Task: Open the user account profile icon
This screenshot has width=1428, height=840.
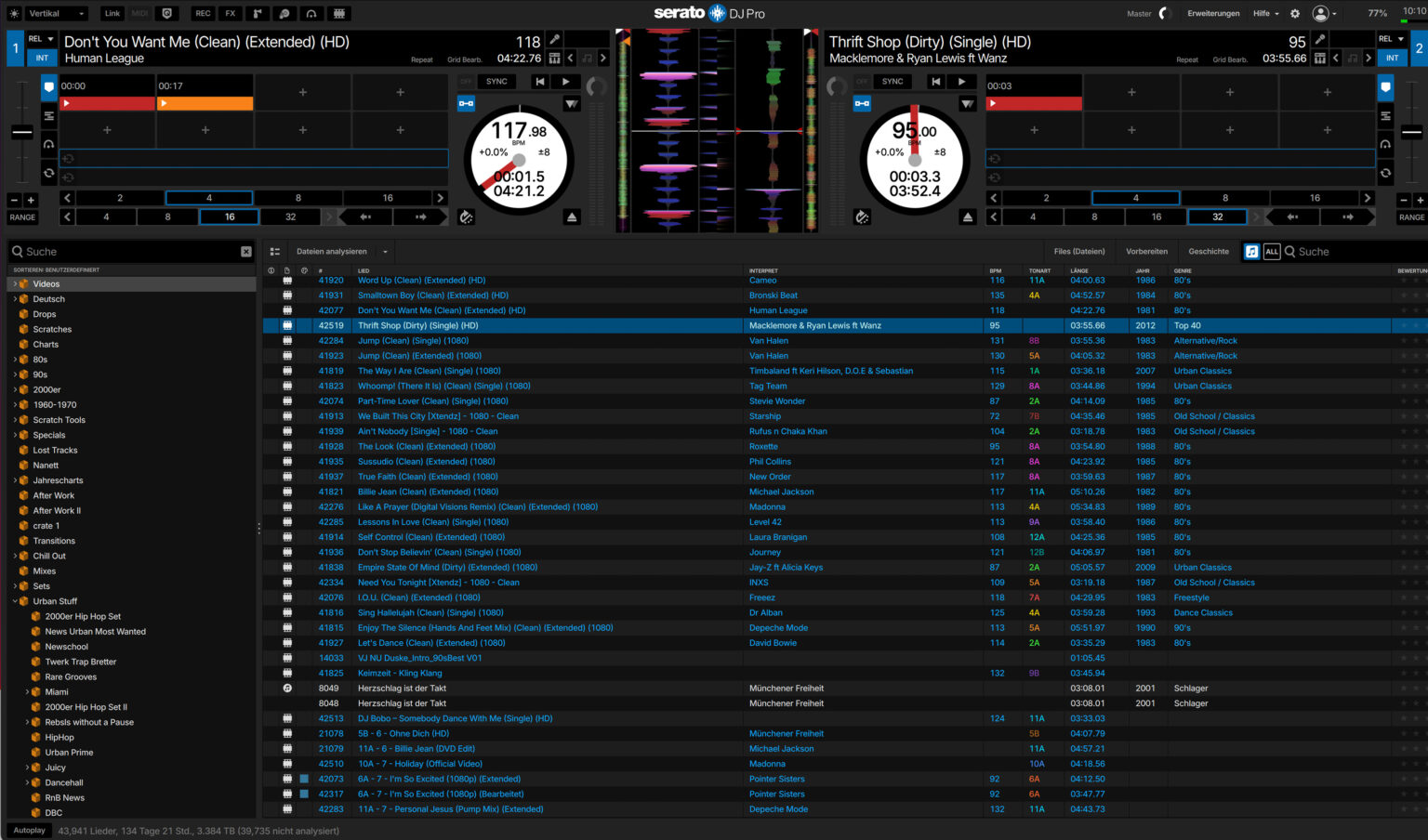Action: 1320,14
